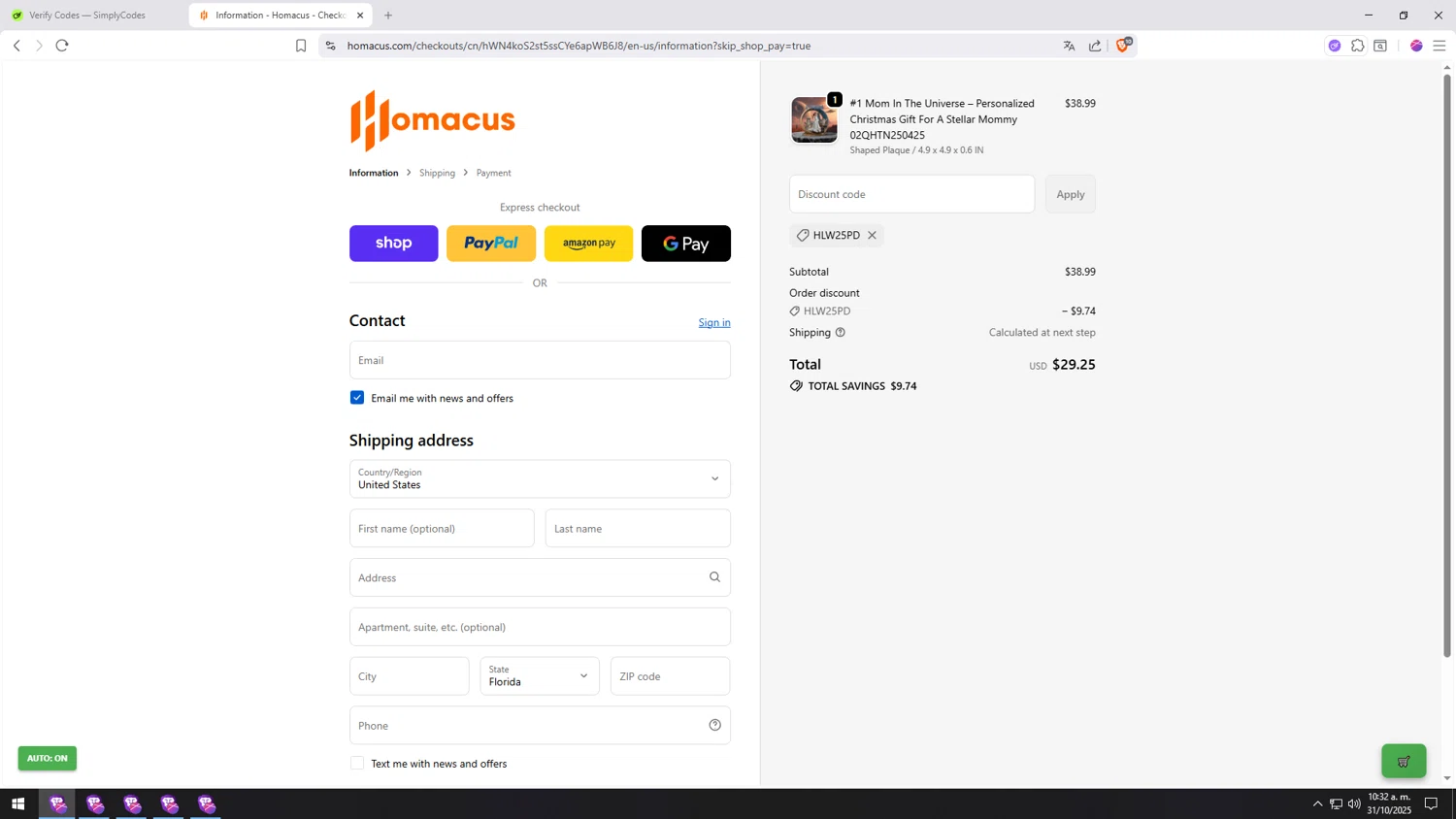1456x819 pixels.
Task: Go to Payment breadcrumb step
Action: click(x=493, y=173)
